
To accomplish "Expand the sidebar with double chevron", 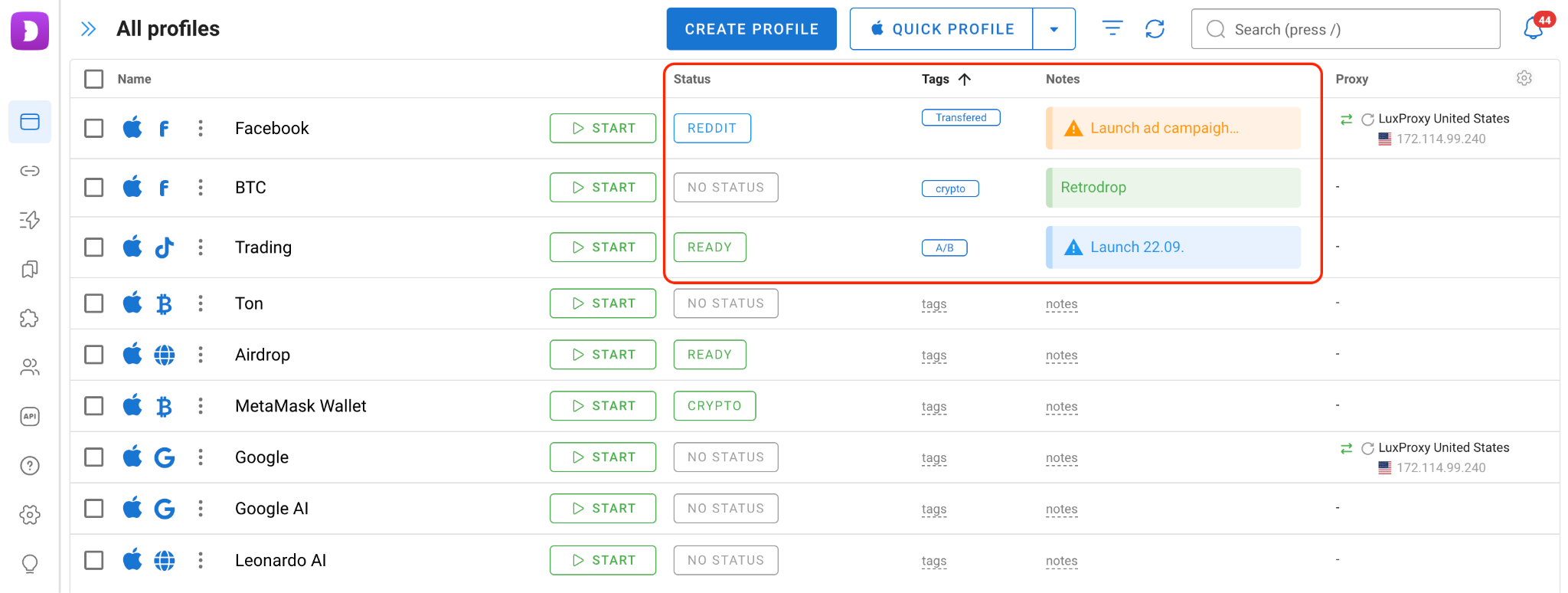I will [89, 29].
